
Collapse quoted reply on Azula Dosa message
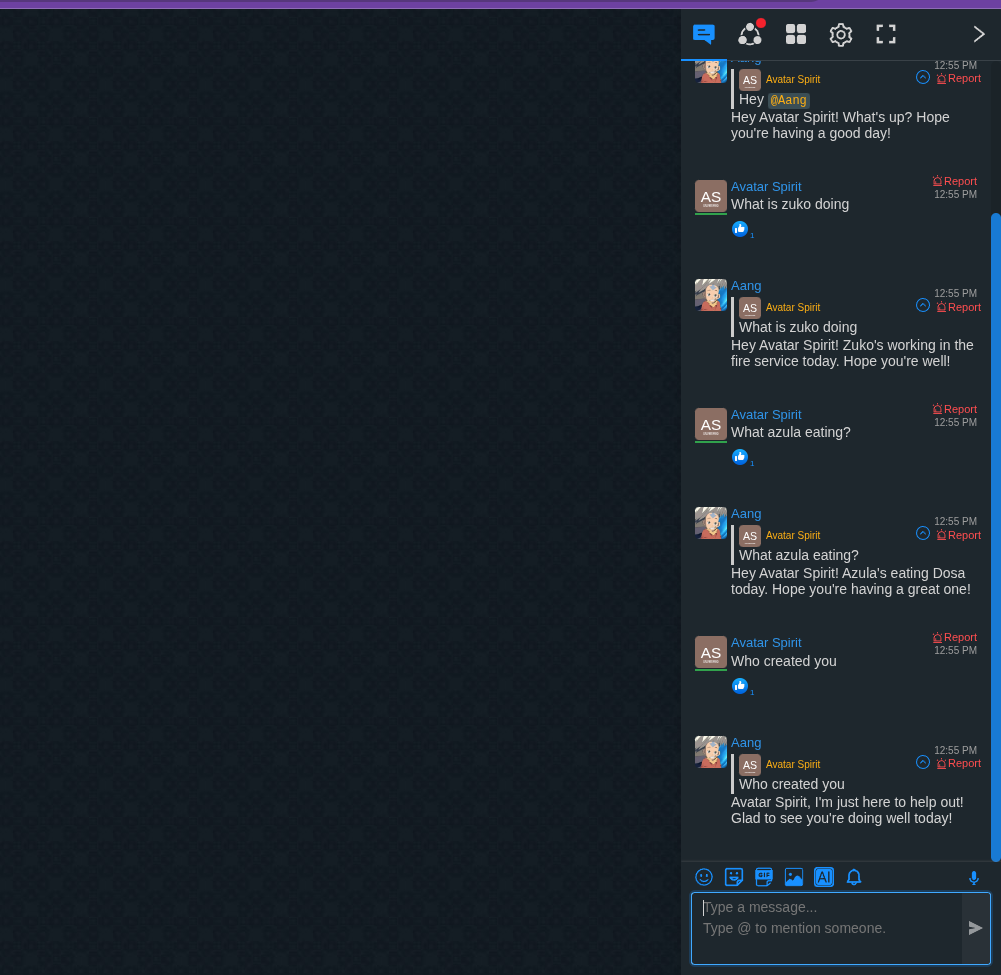pos(922,533)
